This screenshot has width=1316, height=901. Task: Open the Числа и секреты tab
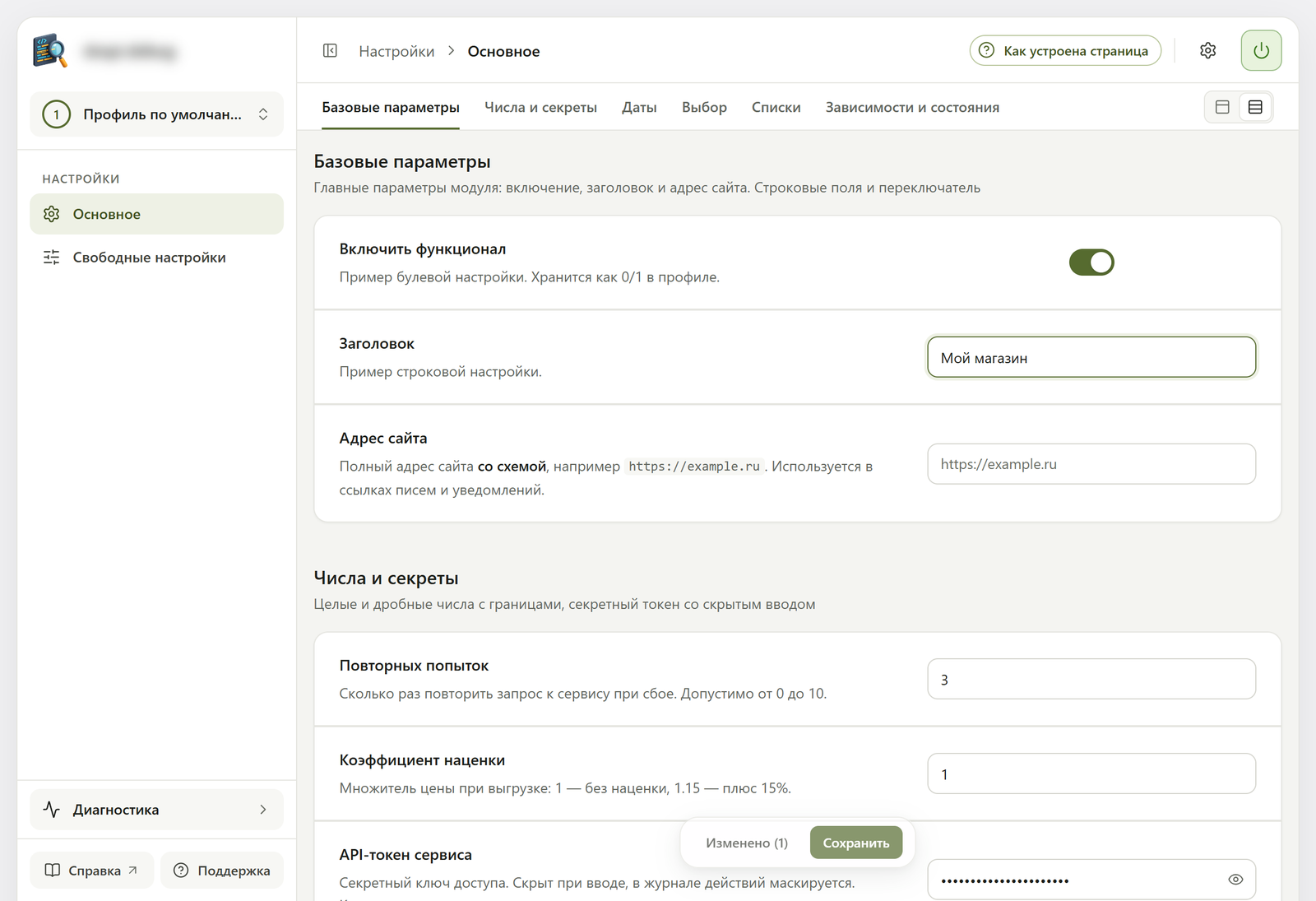(x=540, y=108)
